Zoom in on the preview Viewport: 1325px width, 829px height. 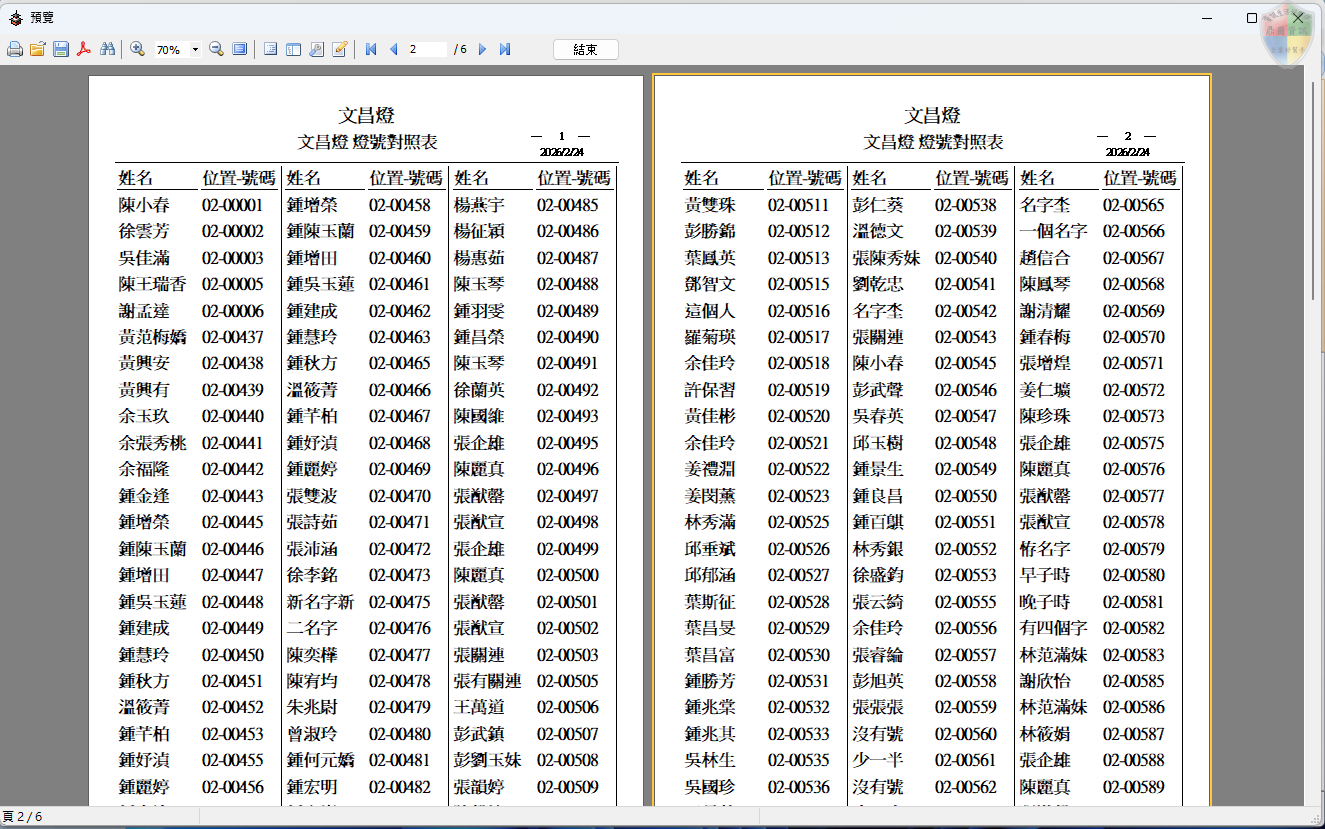[137, 48]
